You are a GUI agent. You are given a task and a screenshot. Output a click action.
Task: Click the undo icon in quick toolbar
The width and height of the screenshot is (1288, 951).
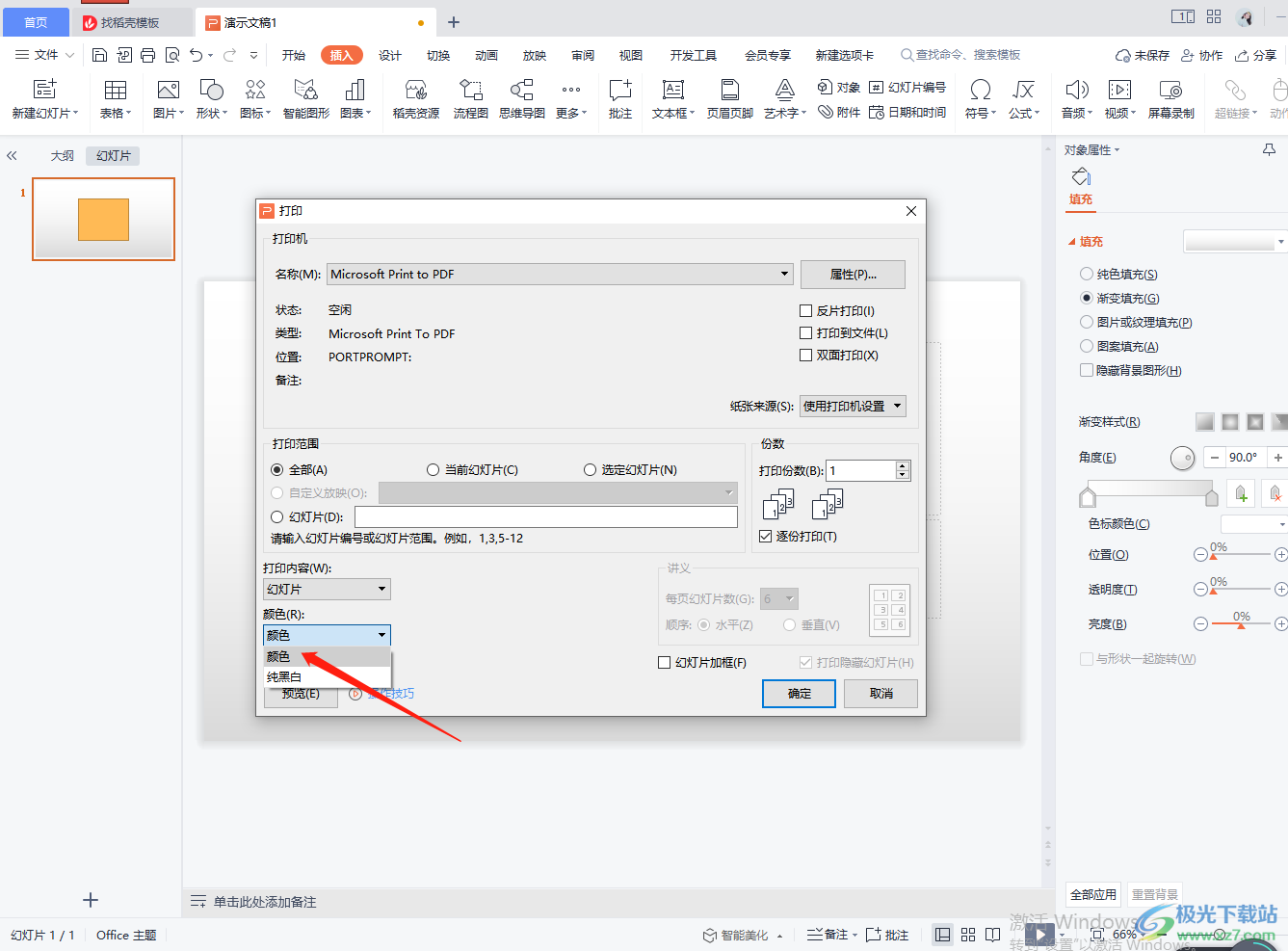[x=197, y=55]
